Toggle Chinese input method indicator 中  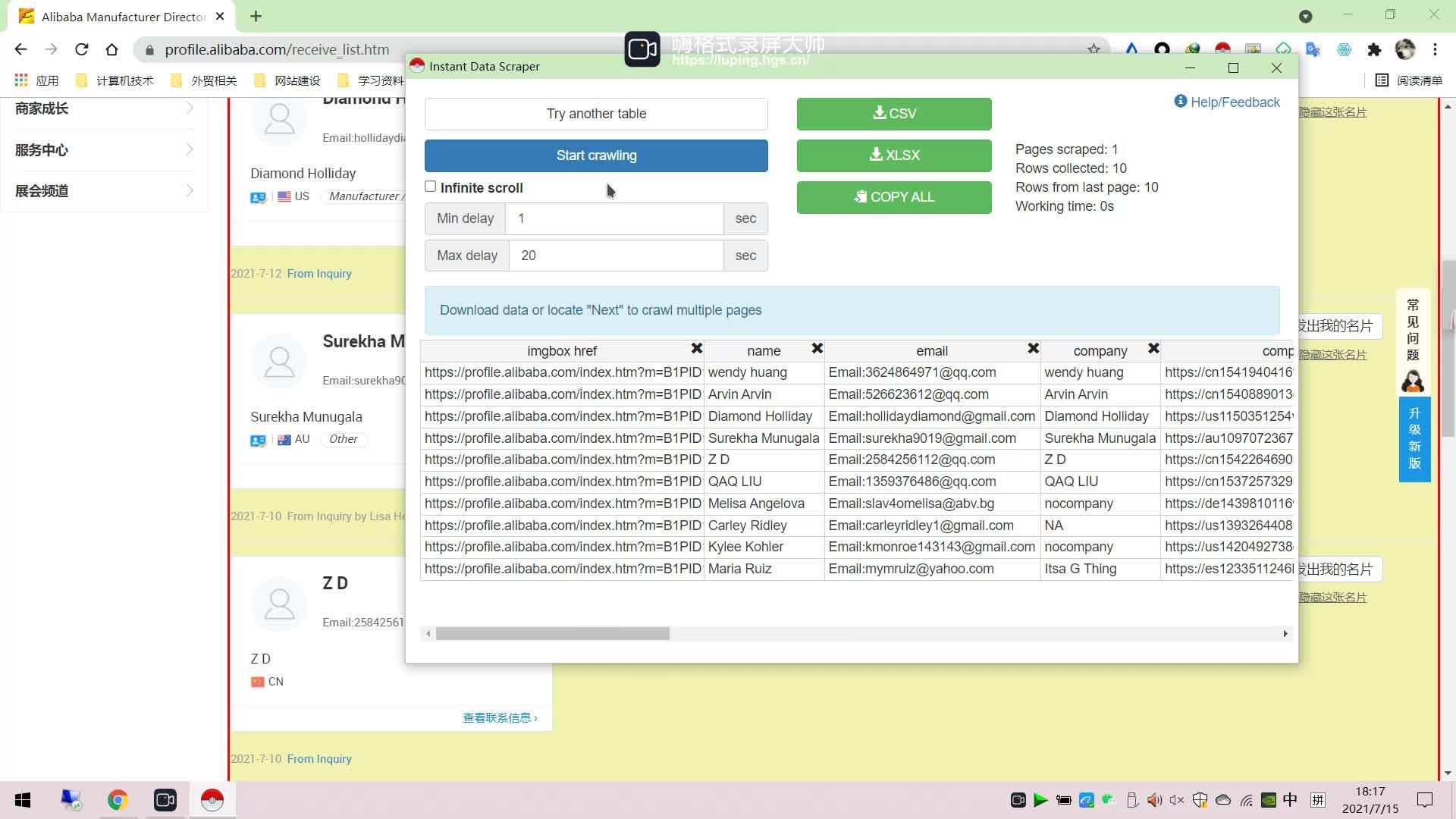point(1290,800)
